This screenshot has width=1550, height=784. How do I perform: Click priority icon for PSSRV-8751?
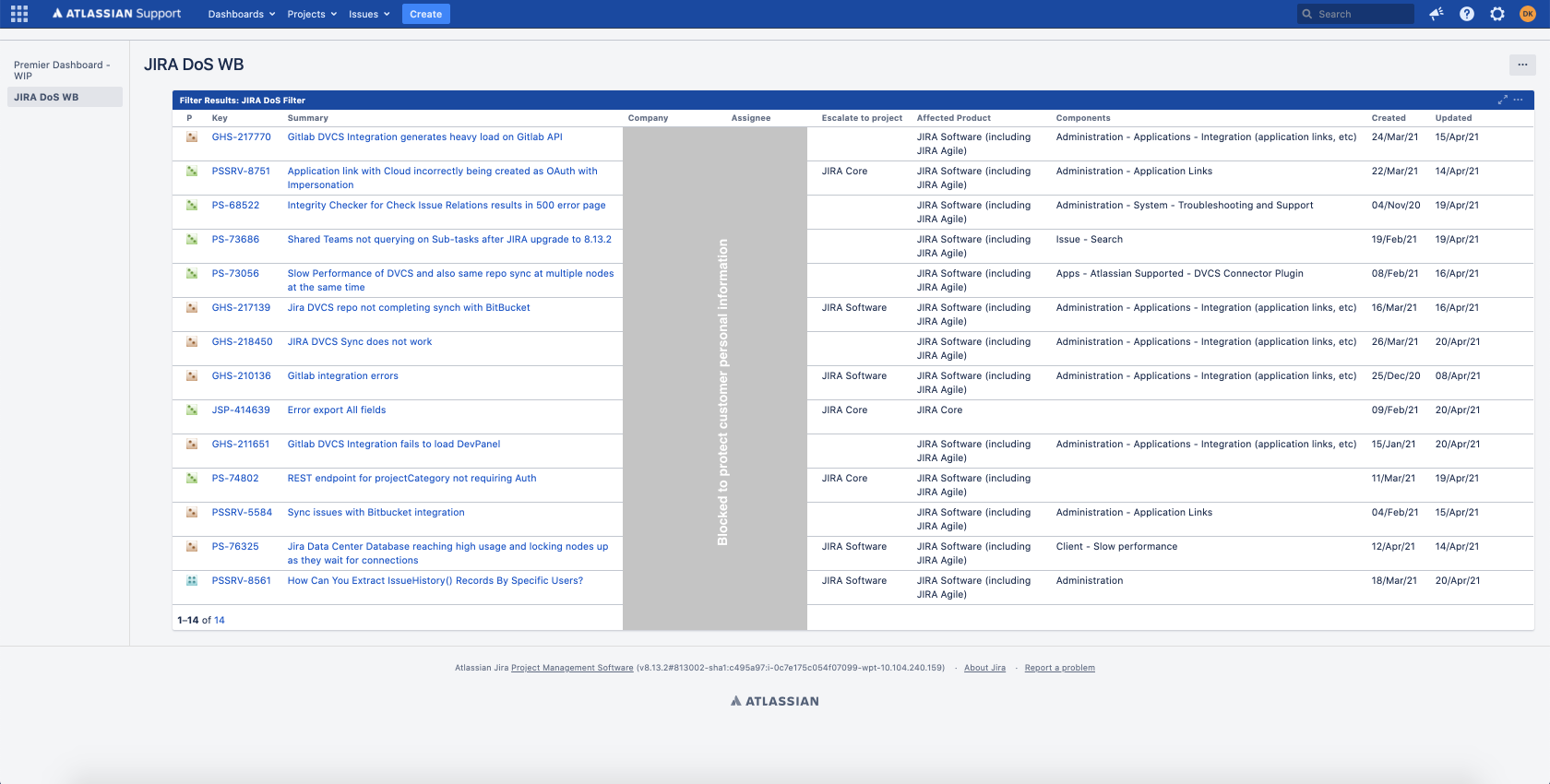(x=192, y=172)
